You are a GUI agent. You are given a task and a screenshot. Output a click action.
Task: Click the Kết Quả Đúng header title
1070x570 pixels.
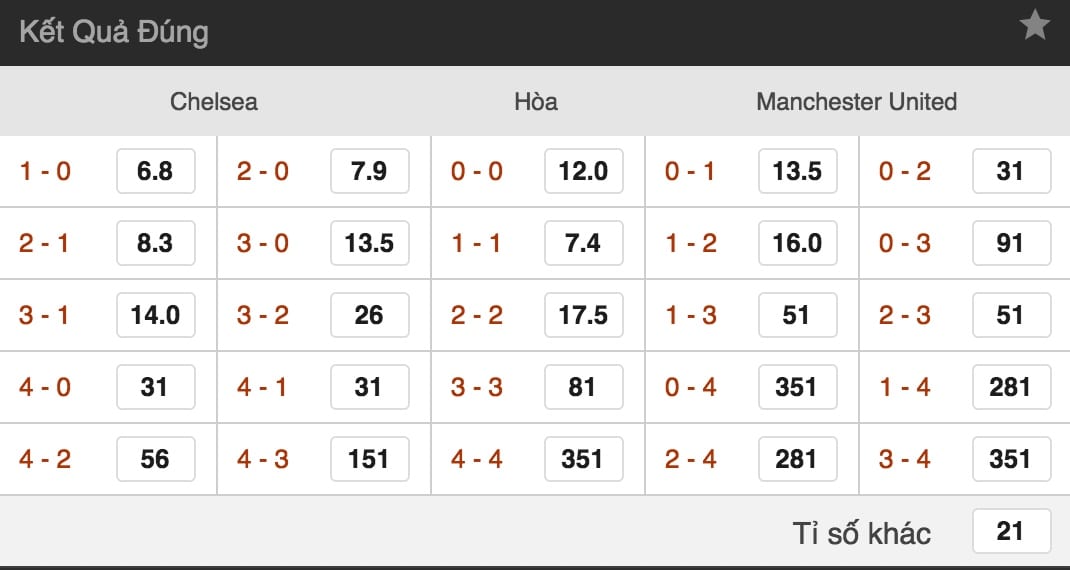[x=113, y=32]
